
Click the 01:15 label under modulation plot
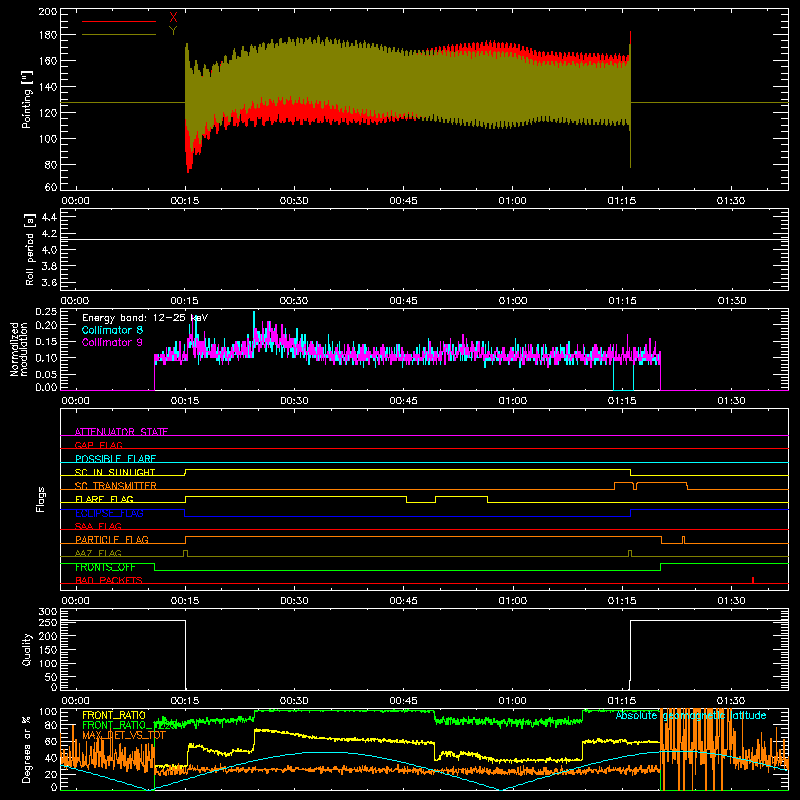point(622,401)
